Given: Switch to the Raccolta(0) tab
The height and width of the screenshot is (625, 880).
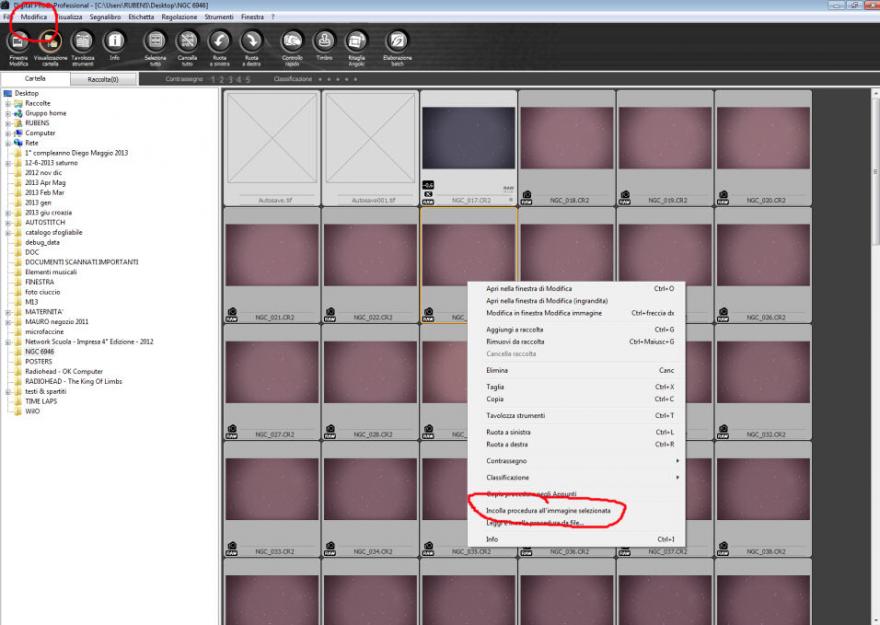Looking at the screenshot, I should 103,78.
